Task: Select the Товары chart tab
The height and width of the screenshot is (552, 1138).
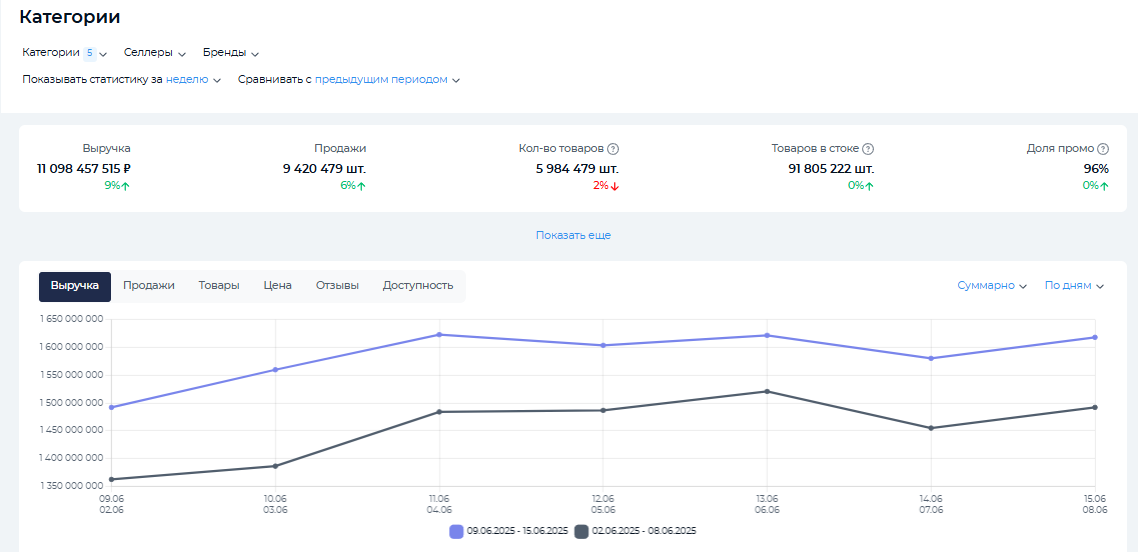Action: pos(219,286)
